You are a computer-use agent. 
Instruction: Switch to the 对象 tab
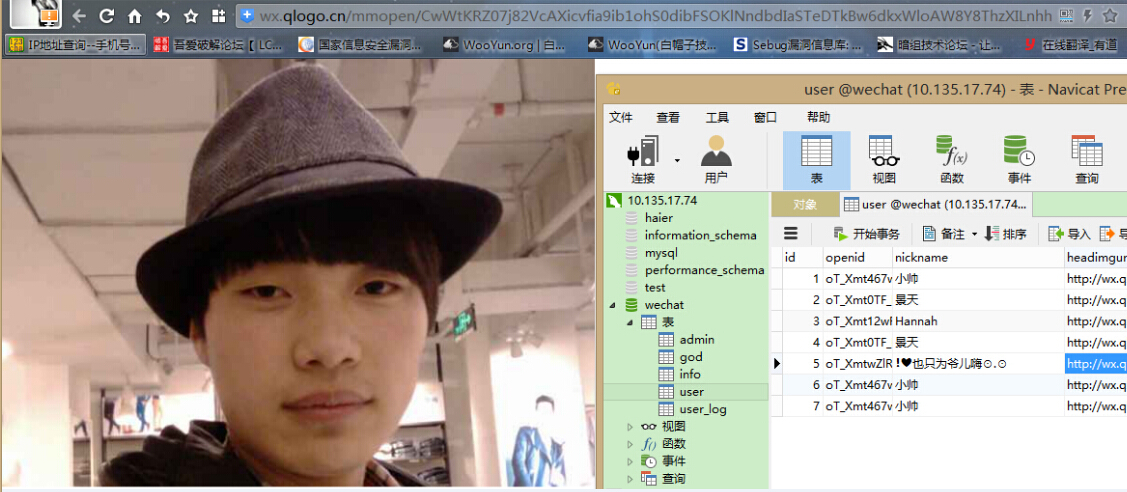click(805, 205)
